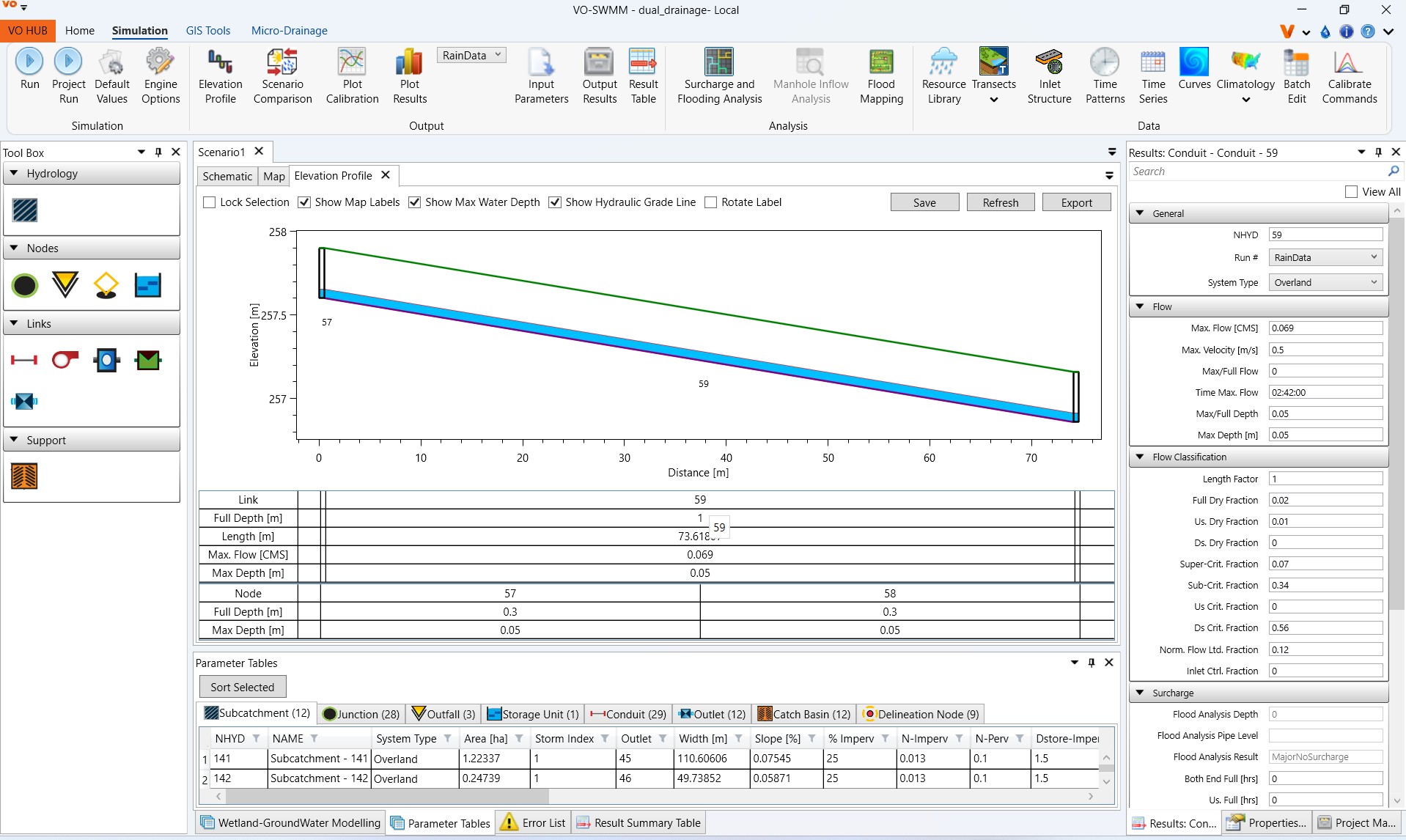Viewport: 1406px width, 840px height.
Task: Click the Save button
Action: click(924, 202)
